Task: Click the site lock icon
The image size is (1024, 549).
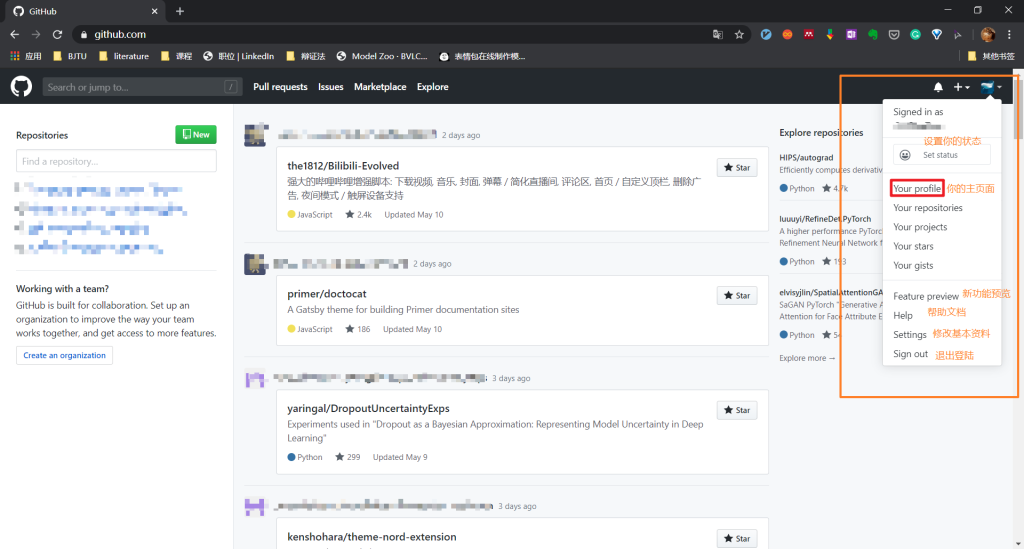Action: (84, 35)
